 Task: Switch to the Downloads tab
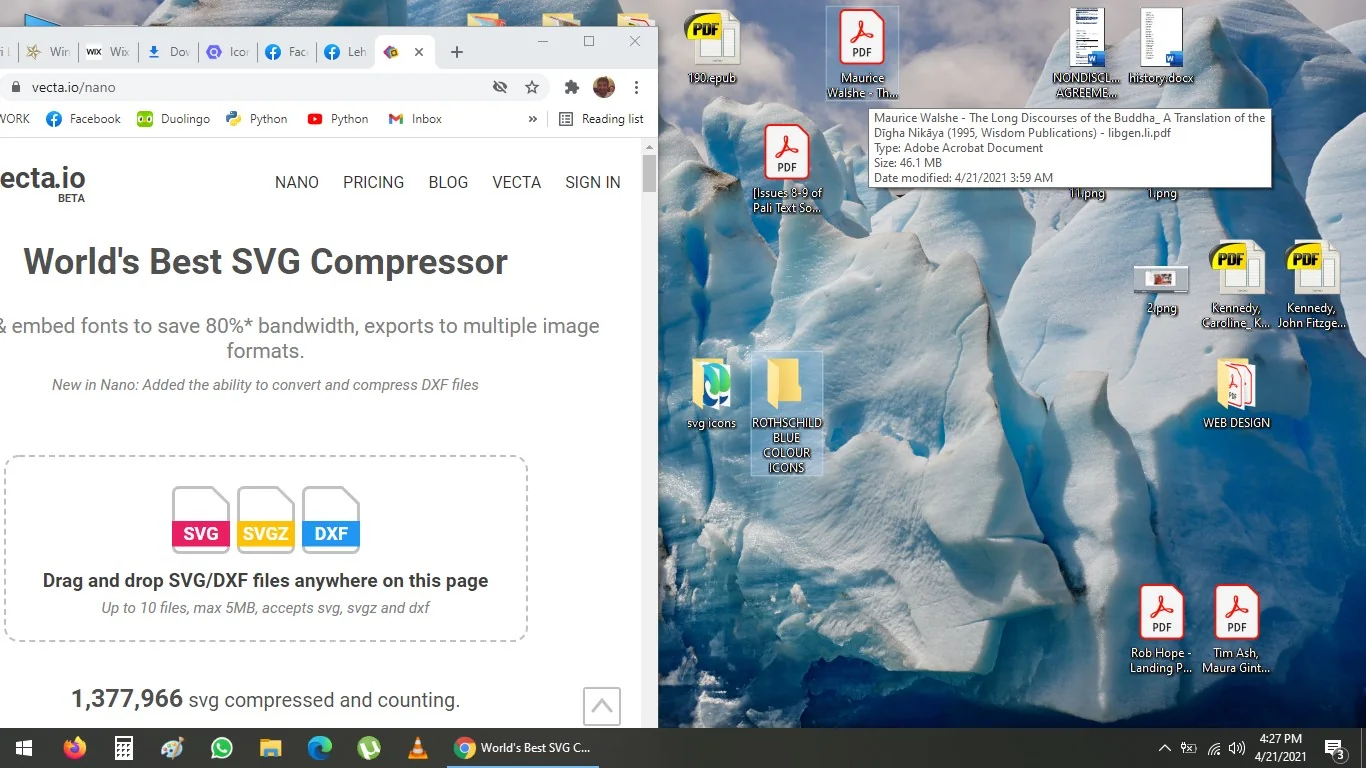coord(168,52)
